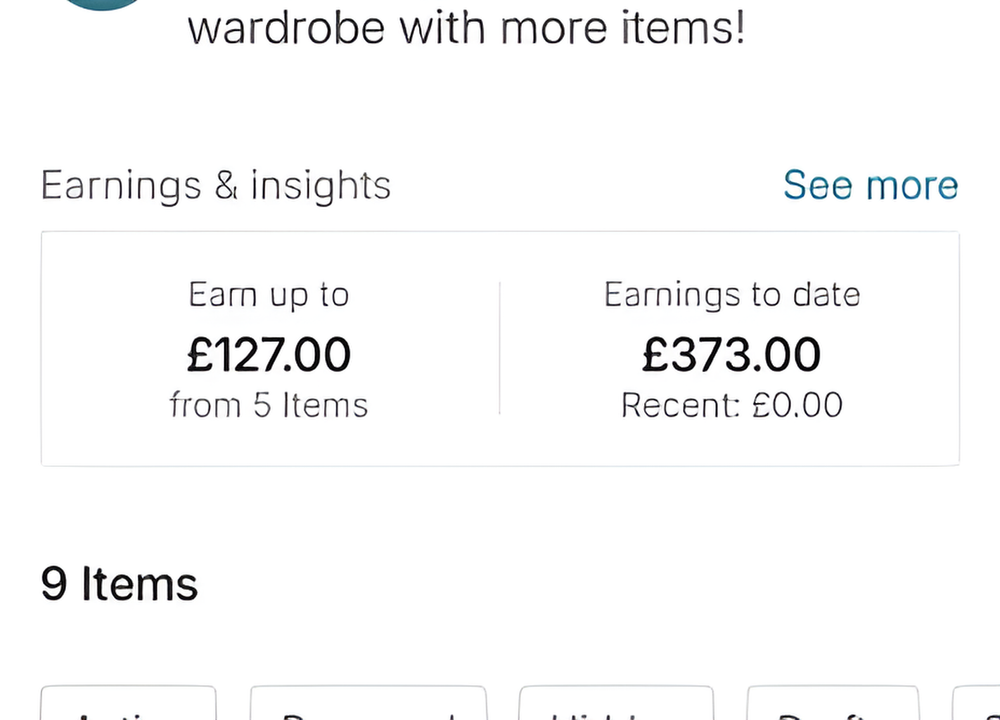The width and height of the screenshot is (1000, 720).
Task: Click the 9 Items heading
Action: click(119, 584)
